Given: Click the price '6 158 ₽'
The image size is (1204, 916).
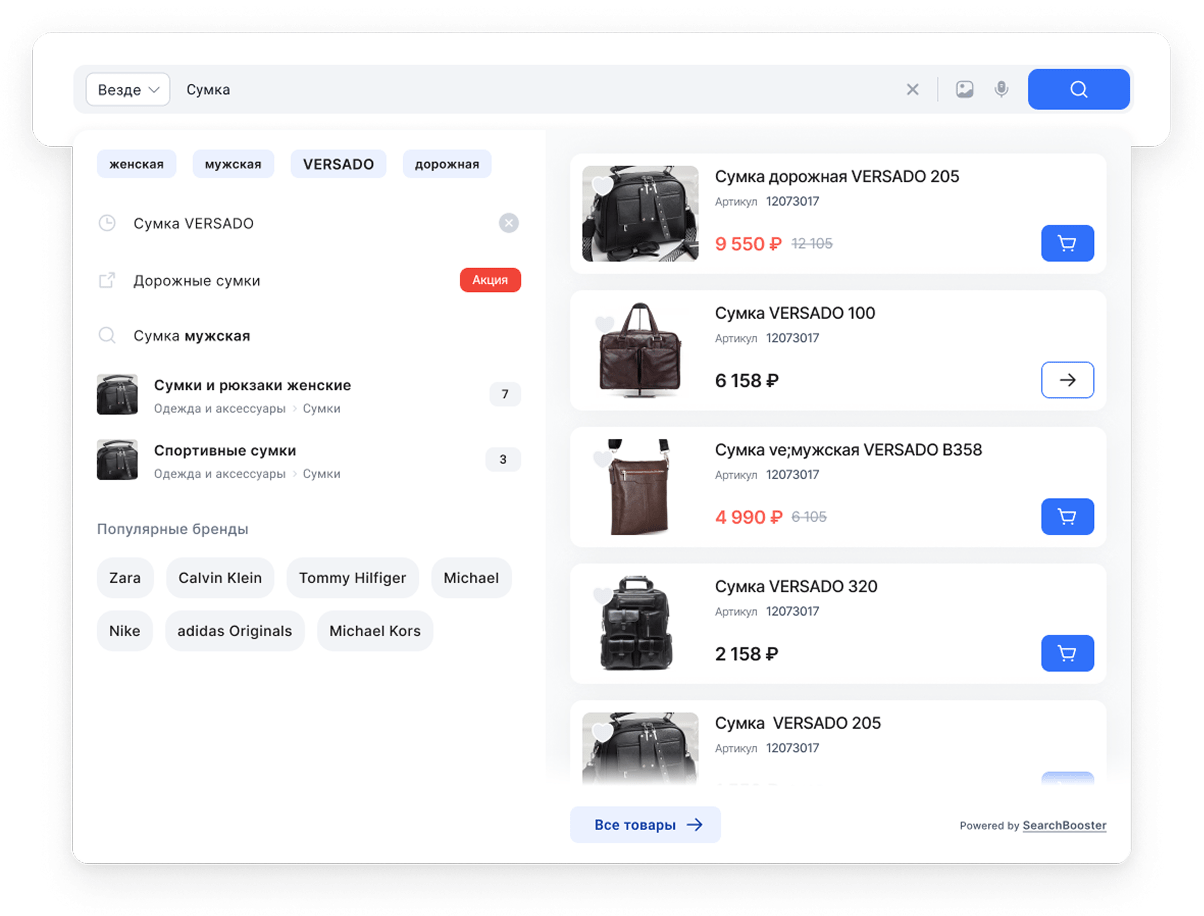Looking at the screenshot, I should click(747, 381).
